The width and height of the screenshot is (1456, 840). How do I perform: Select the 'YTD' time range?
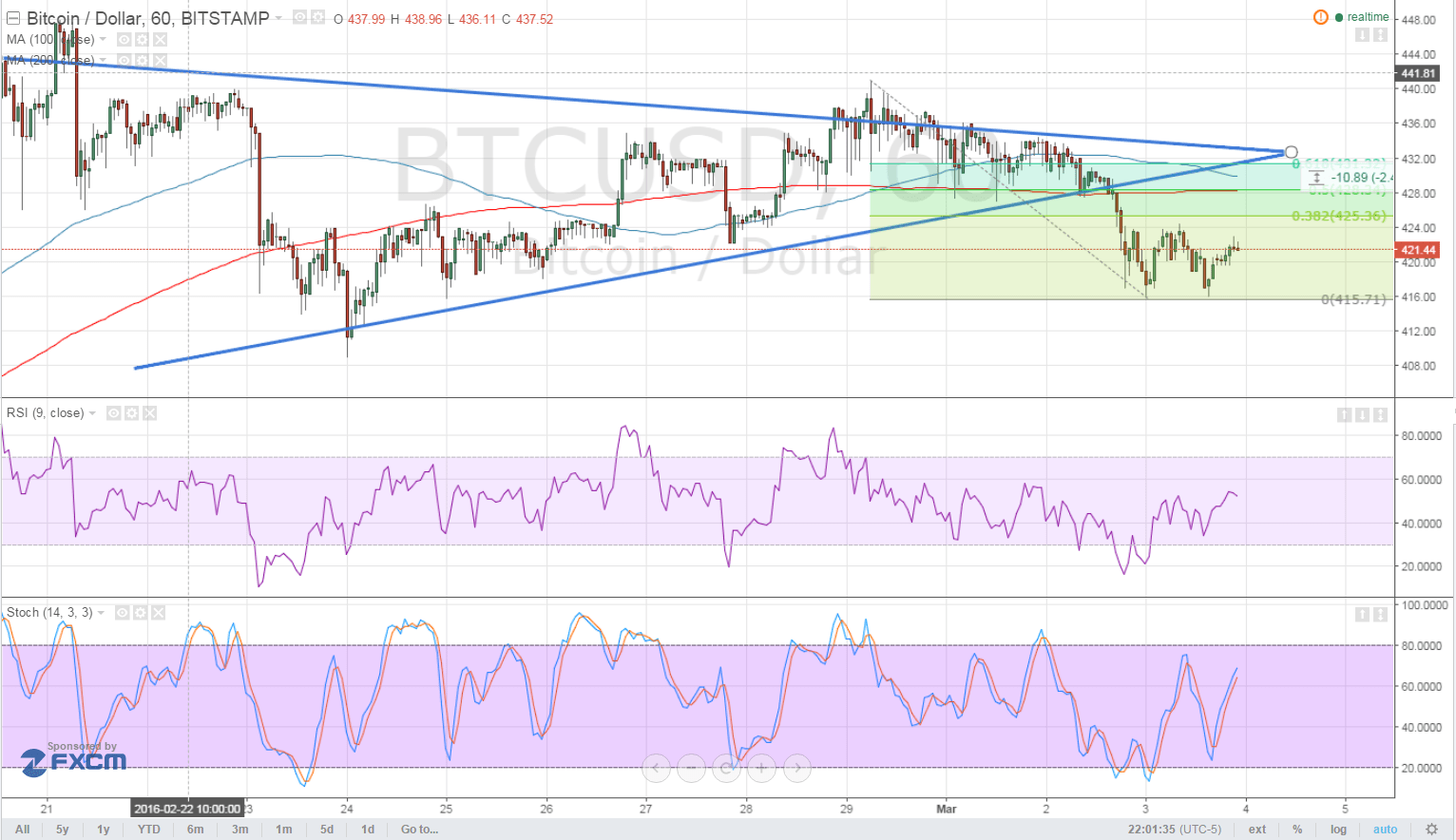click(x=149, y=830)
